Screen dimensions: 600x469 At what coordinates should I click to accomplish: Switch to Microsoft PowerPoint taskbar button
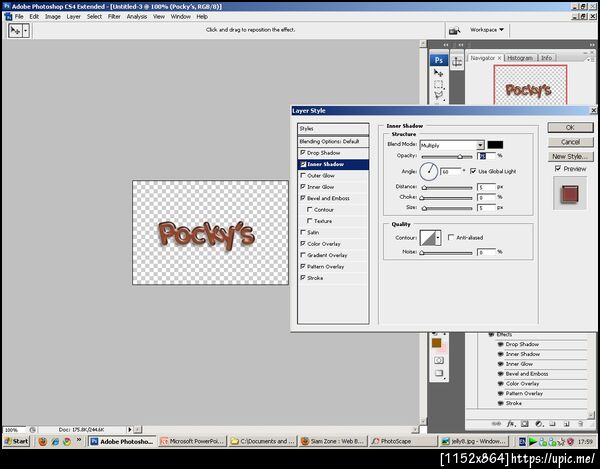point(193,441)
